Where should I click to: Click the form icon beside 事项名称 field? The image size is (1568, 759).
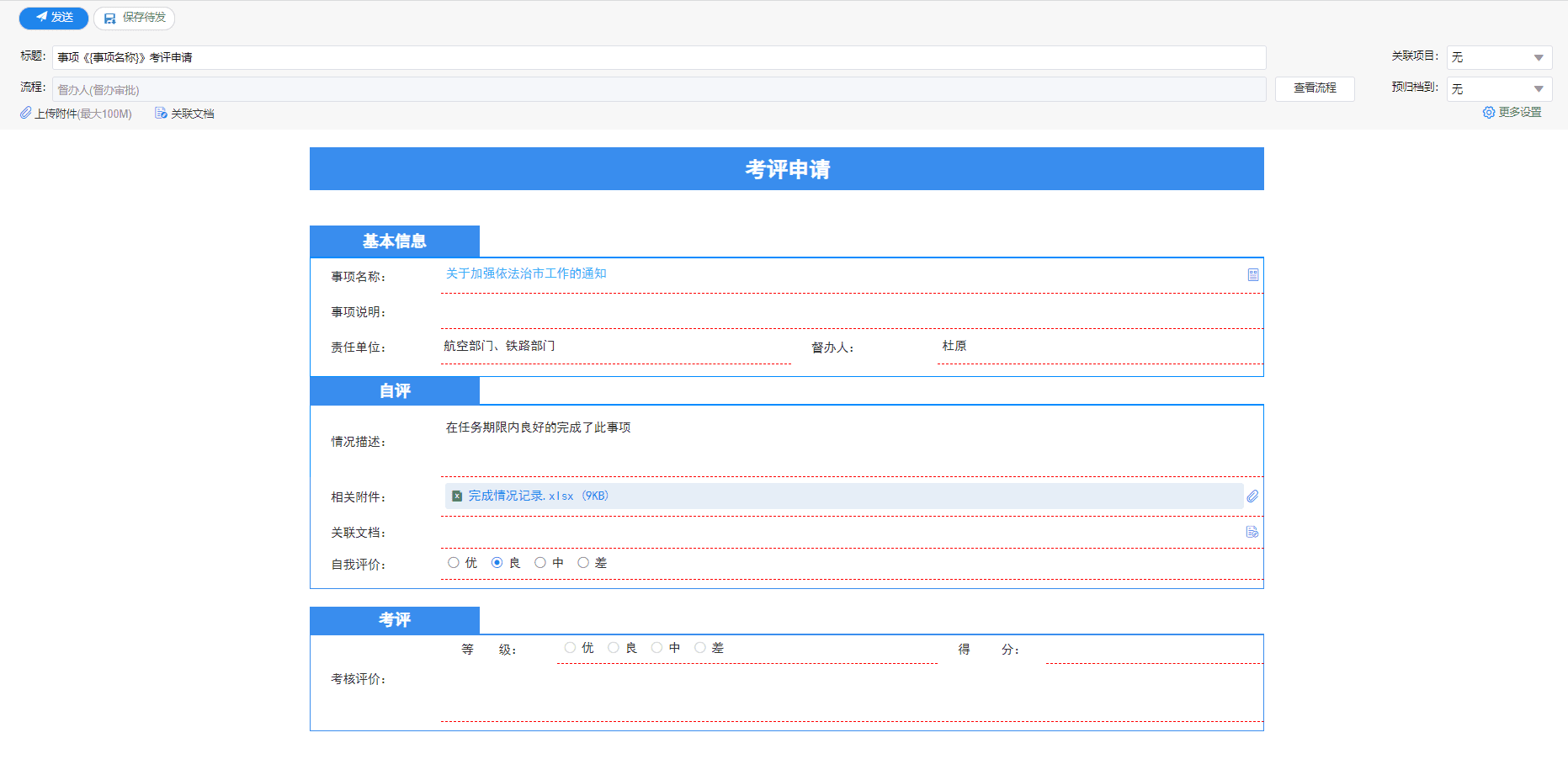point(1253,275)
